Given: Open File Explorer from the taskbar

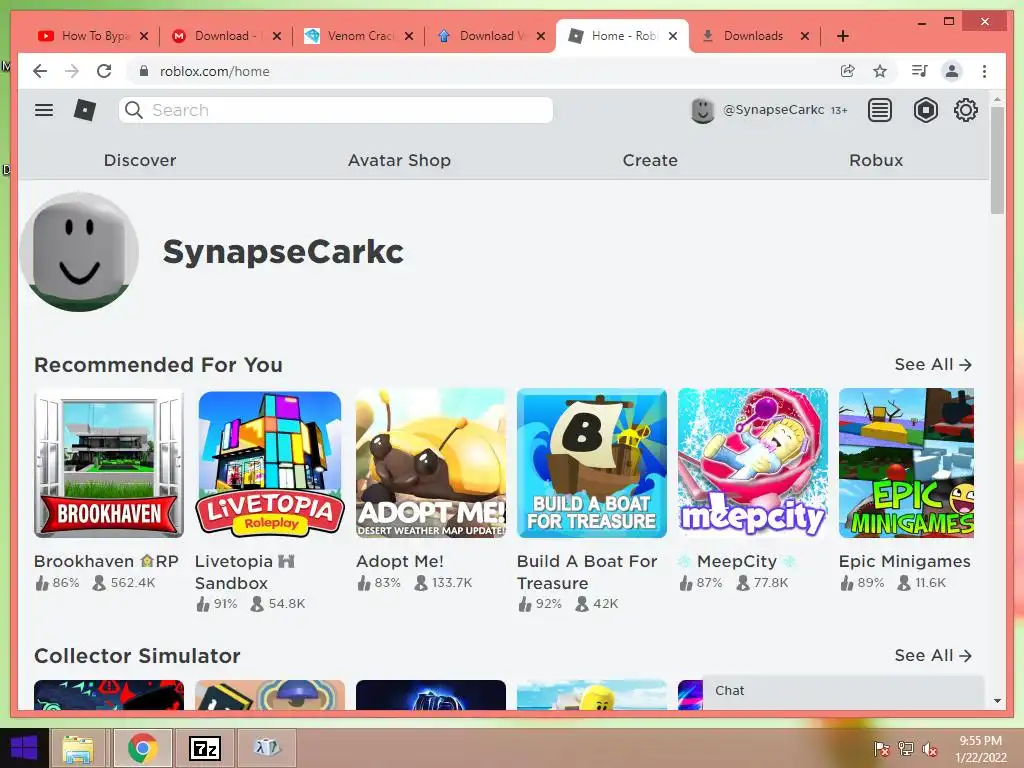Looking at the screenshot, I should pyautogui.click(x=78, y=748).
